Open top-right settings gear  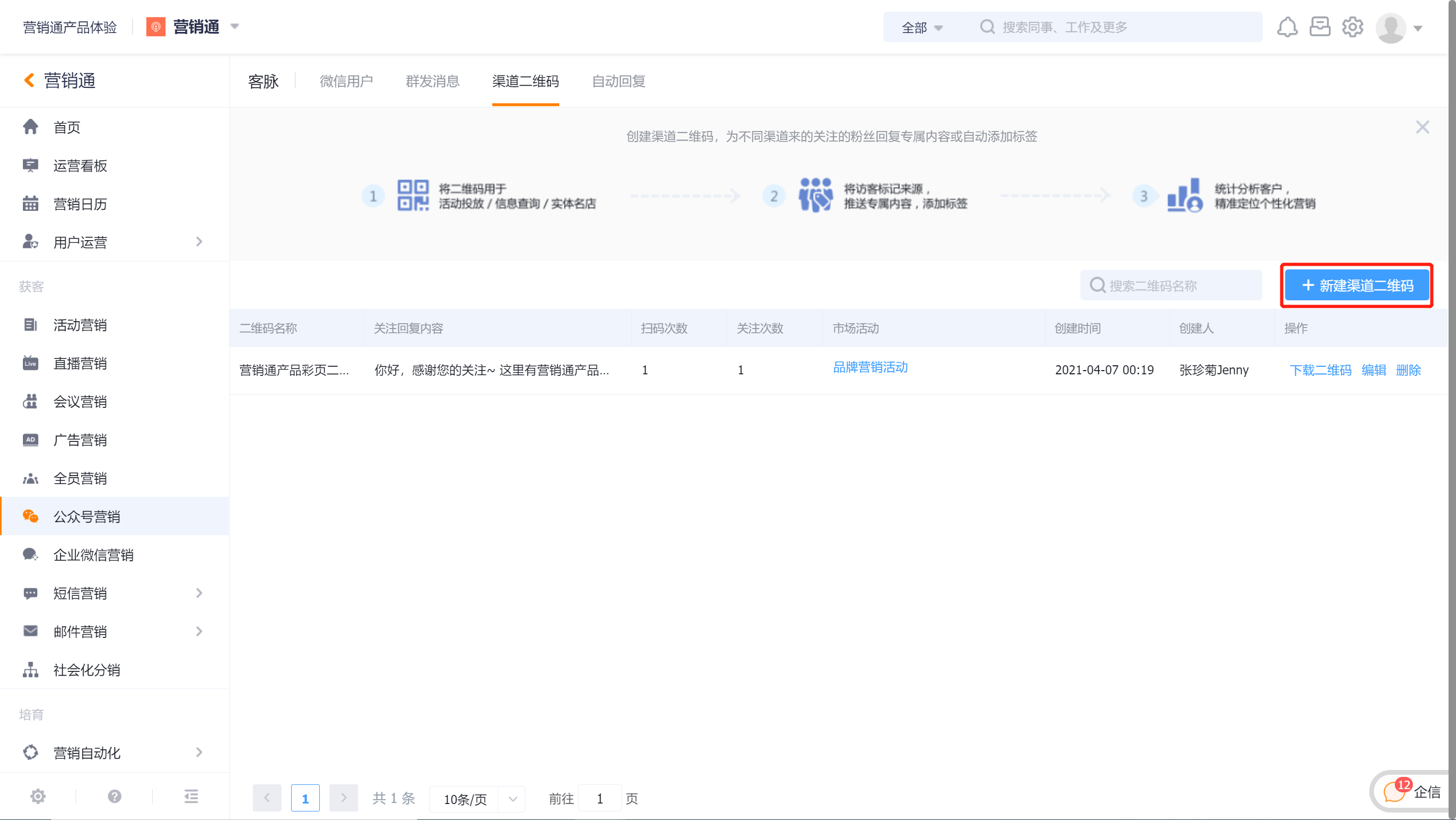1353,27
